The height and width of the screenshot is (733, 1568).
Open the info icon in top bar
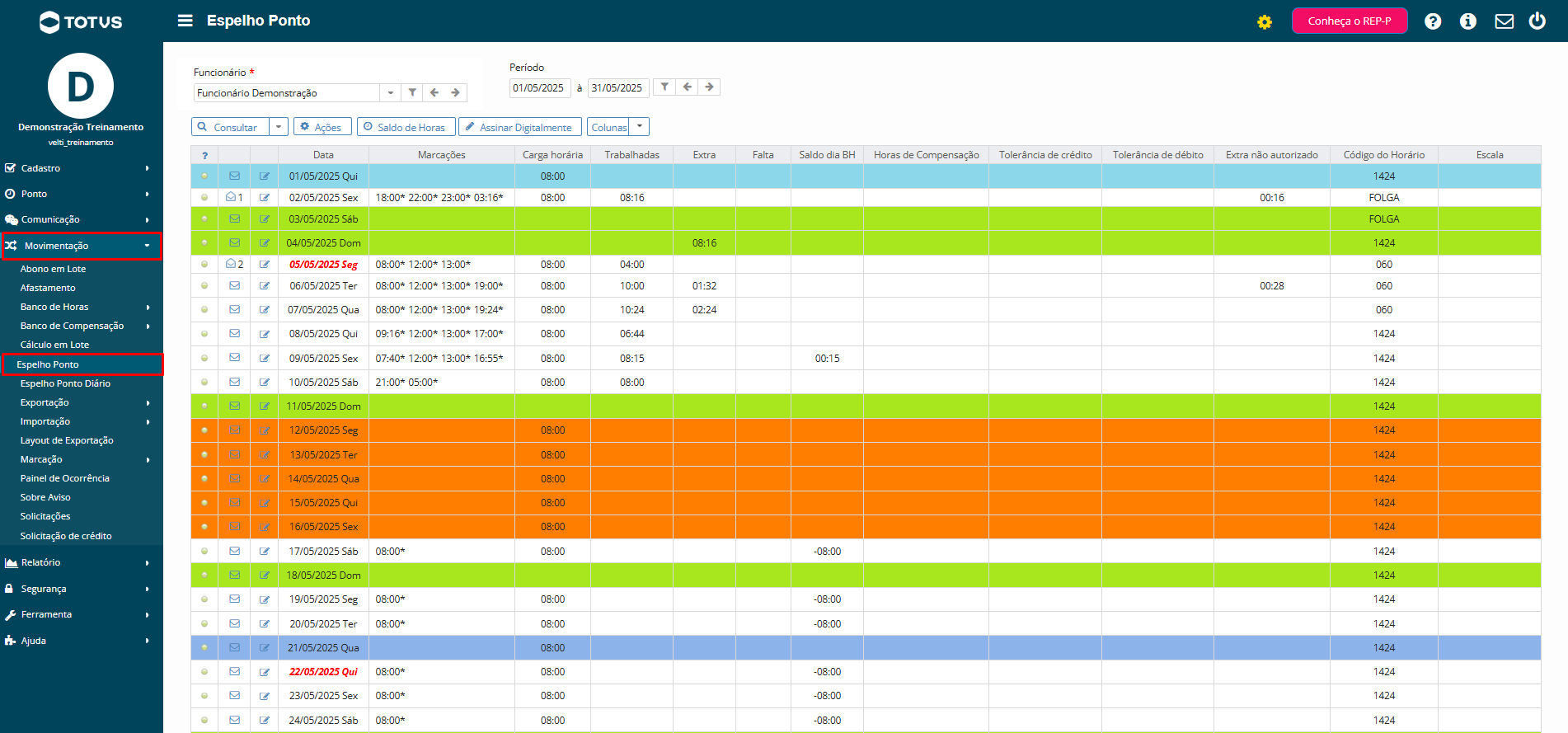click(x=1468, y=21)
